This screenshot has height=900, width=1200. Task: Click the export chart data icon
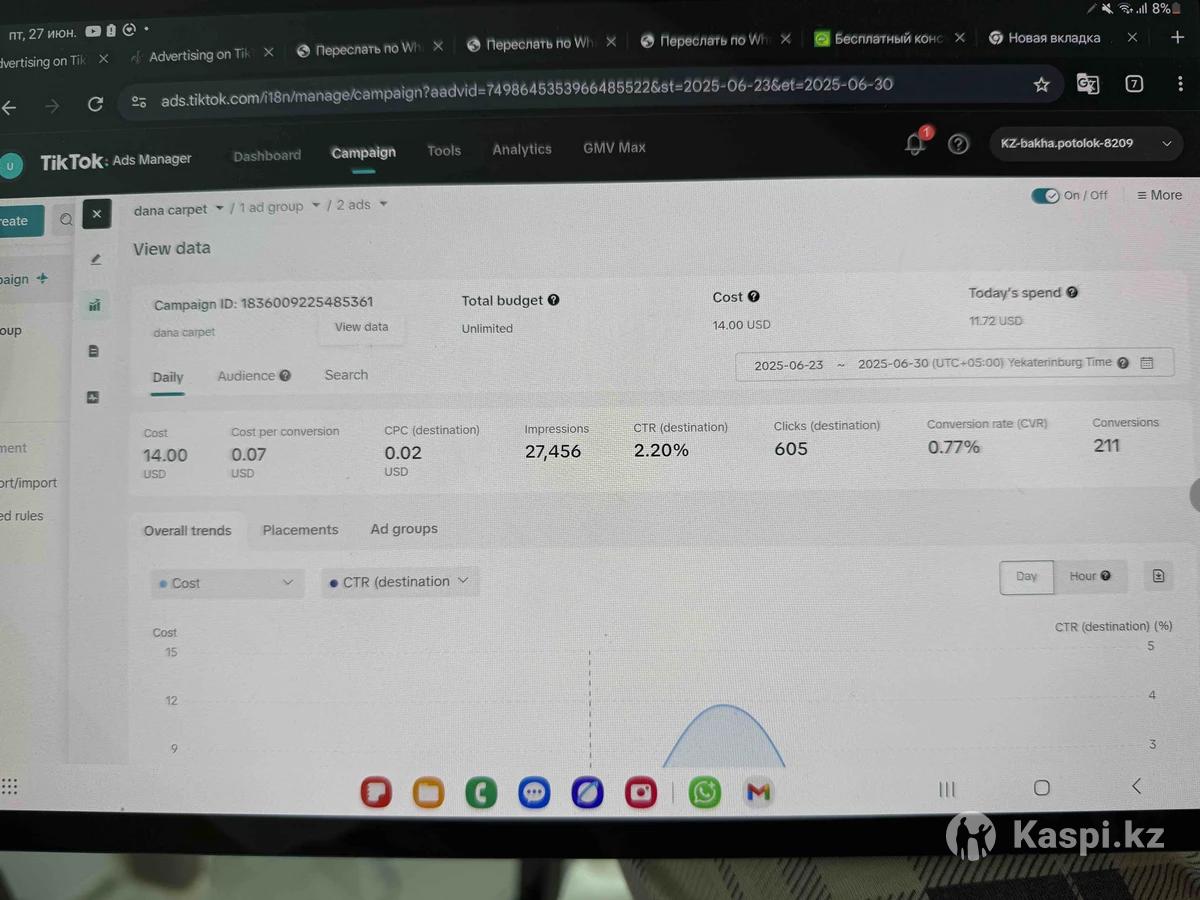point(1158,576)
